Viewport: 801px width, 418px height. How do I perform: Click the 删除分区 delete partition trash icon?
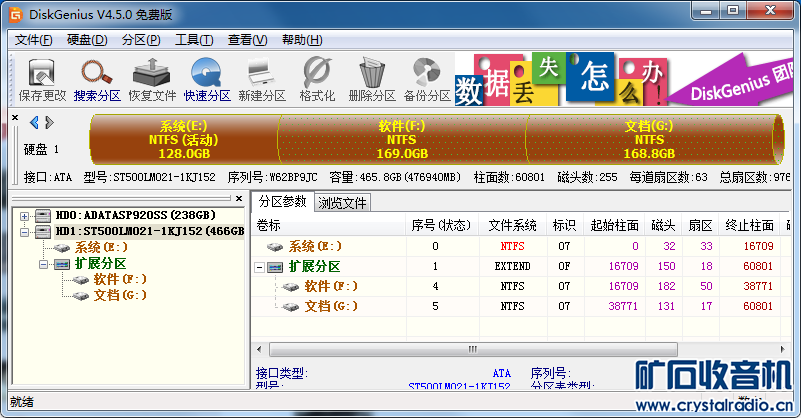tap(372, 73)
